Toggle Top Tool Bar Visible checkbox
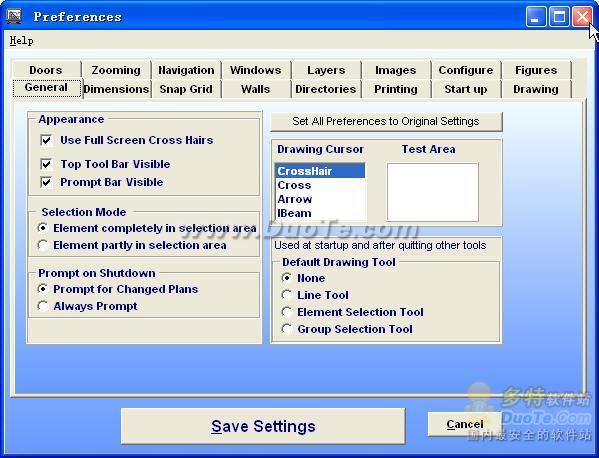The width and height of the screenshot is (599, 458). coord(46,164)
